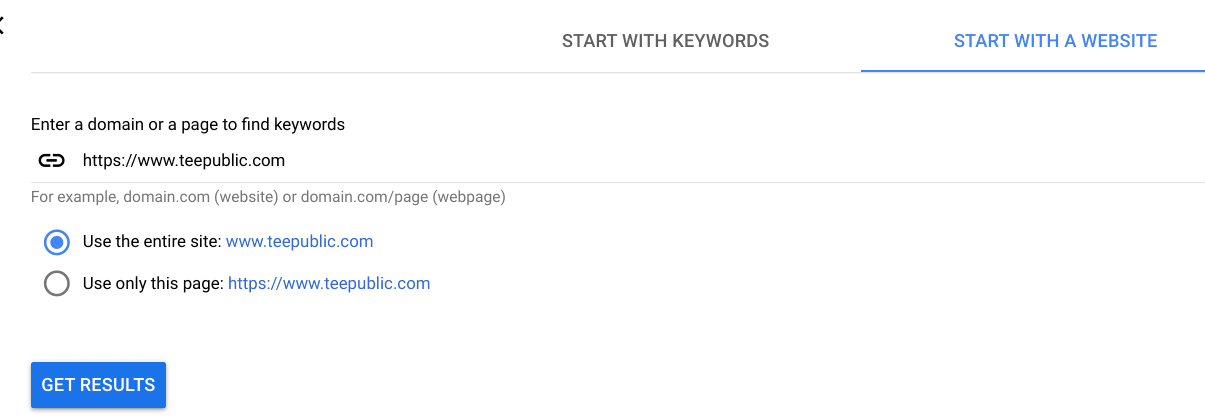Open the https://www.teepublic.com this-page link
The width and height of the screenshot is (1205, 417).
point(329,284)
